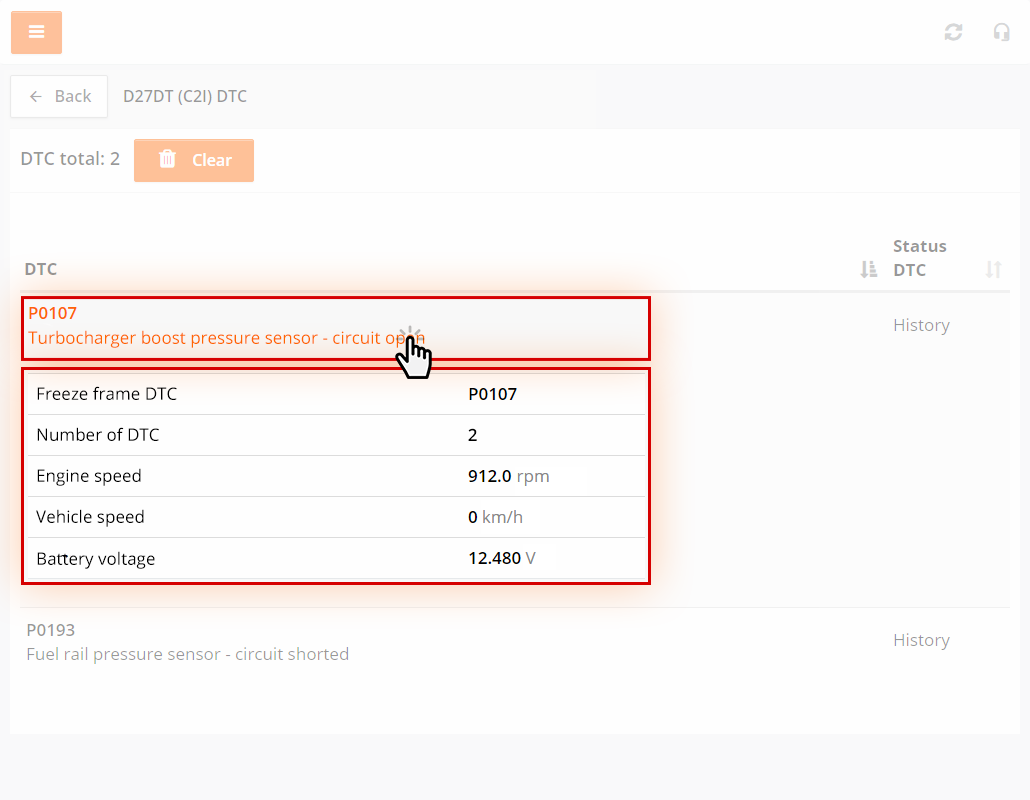Open support via the headset icon
1030x800 pixels.
coord(1001,32)
